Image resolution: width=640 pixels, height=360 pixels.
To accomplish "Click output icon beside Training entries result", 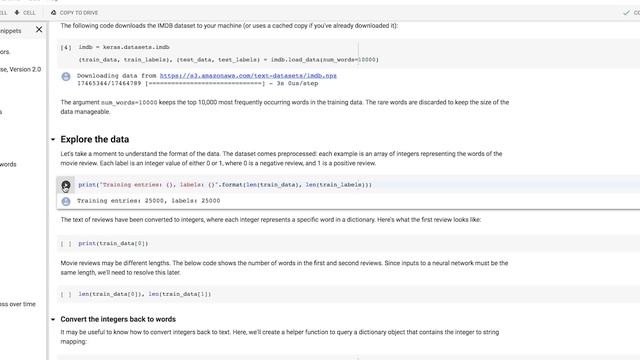I will (66, 201).
